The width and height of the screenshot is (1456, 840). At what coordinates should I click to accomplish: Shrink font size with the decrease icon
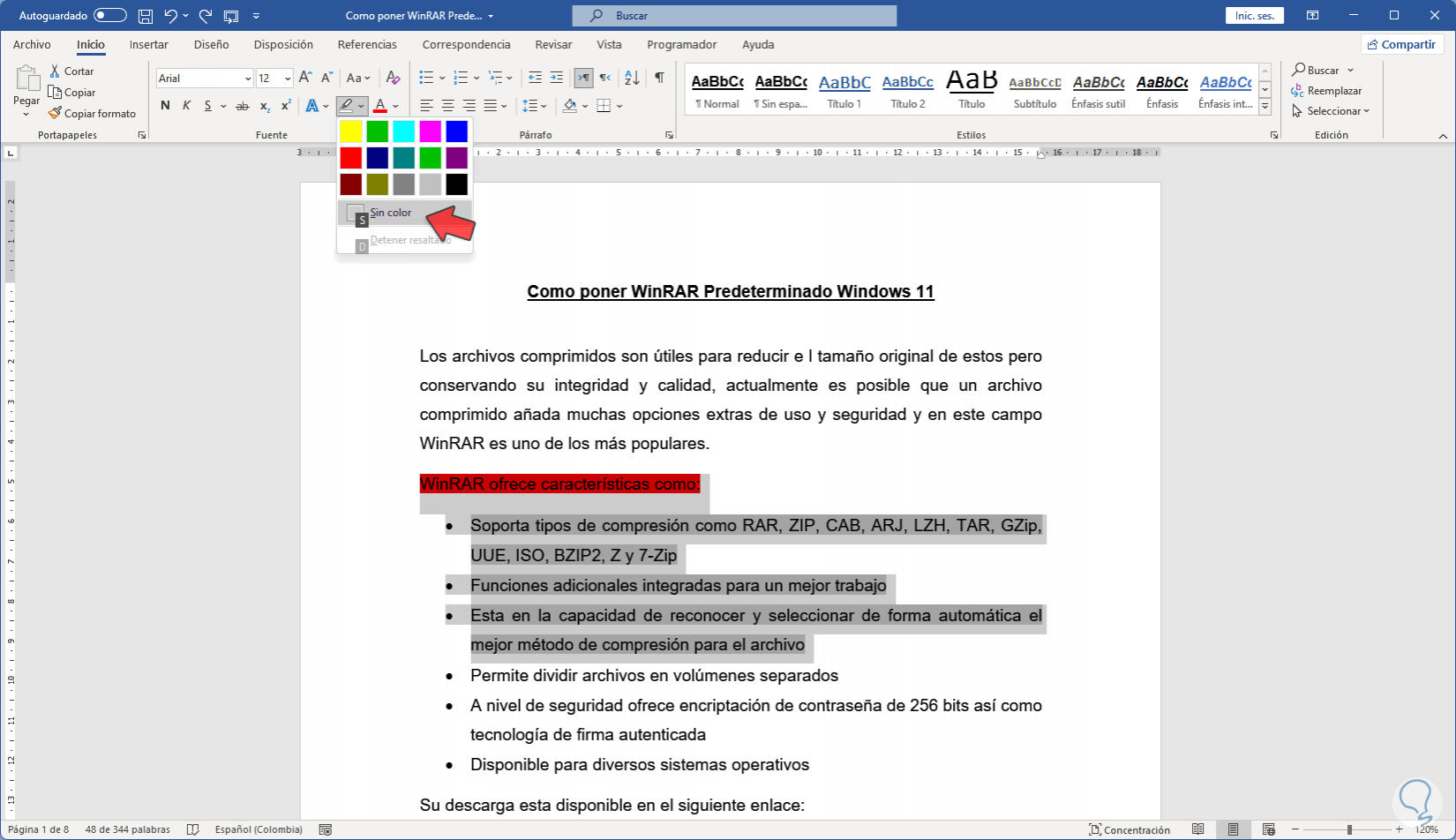326,78
